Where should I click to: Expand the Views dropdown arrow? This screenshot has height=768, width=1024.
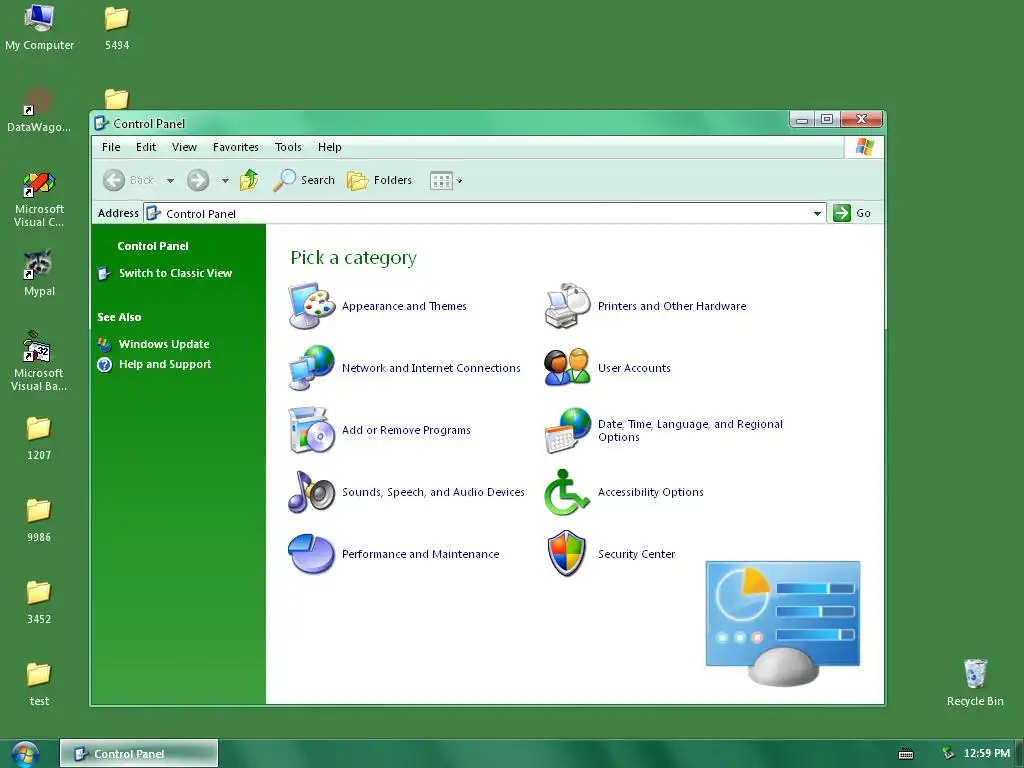(x=459, y=181)
